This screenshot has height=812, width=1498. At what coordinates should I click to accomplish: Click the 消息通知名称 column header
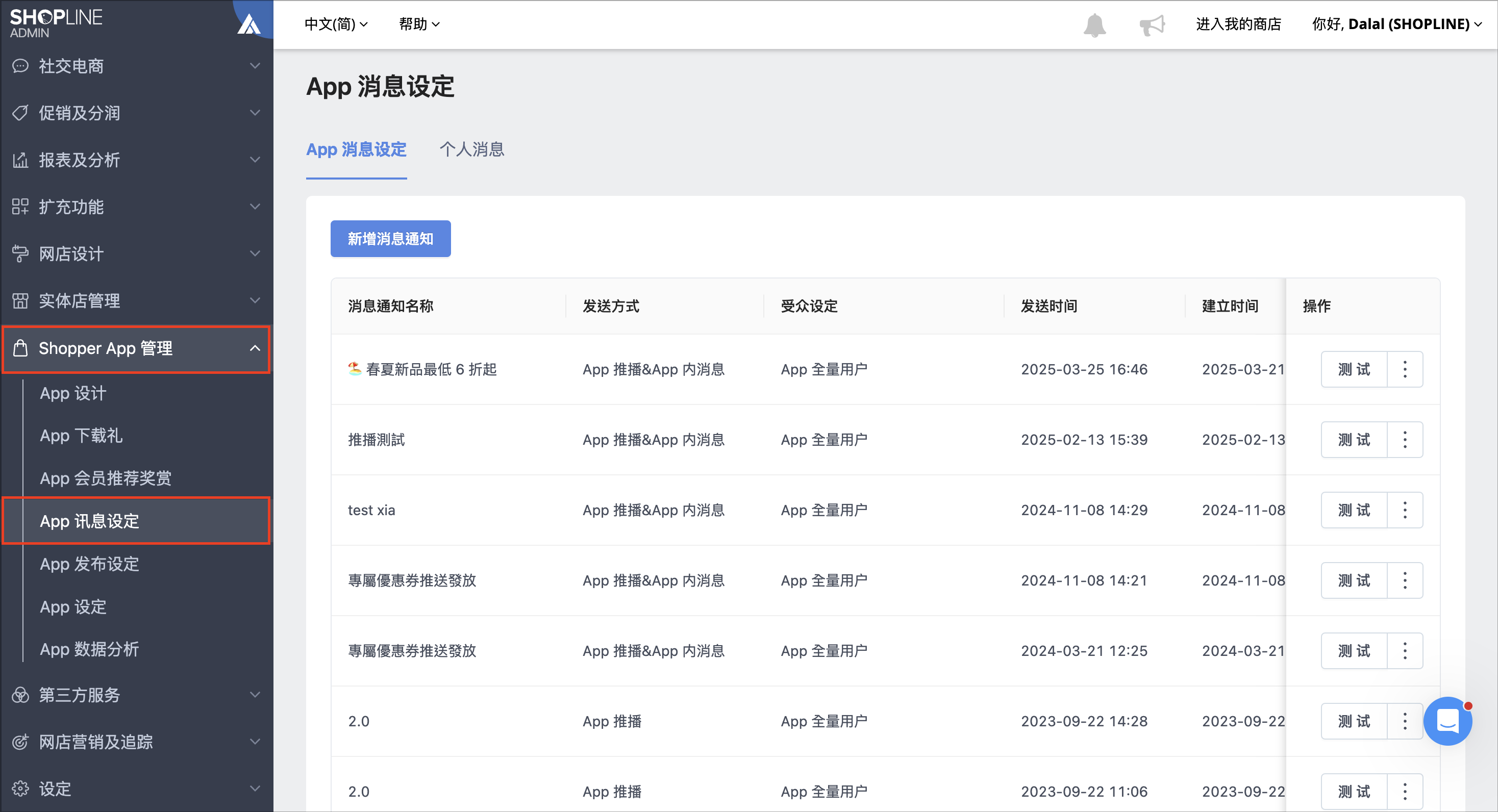(390, 306)
